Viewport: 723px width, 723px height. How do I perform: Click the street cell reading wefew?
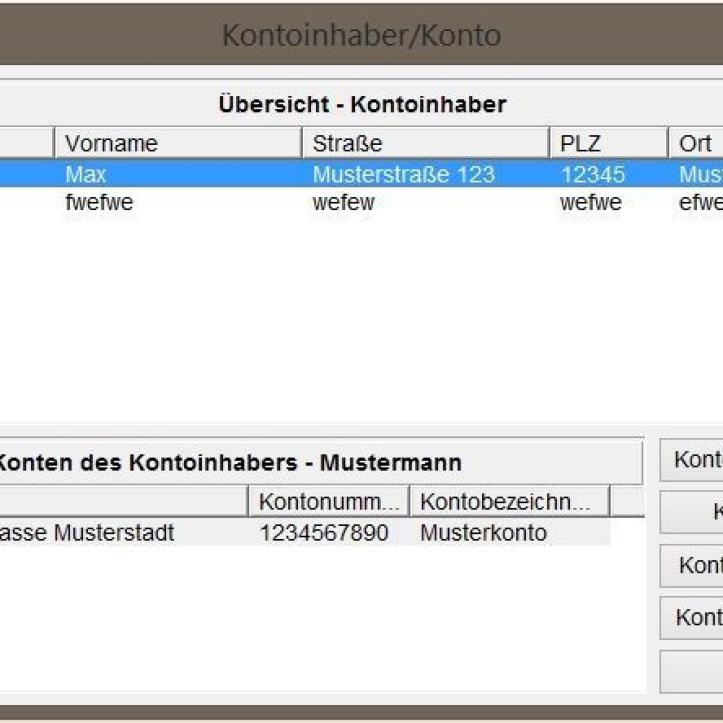(x=343, y=203)
